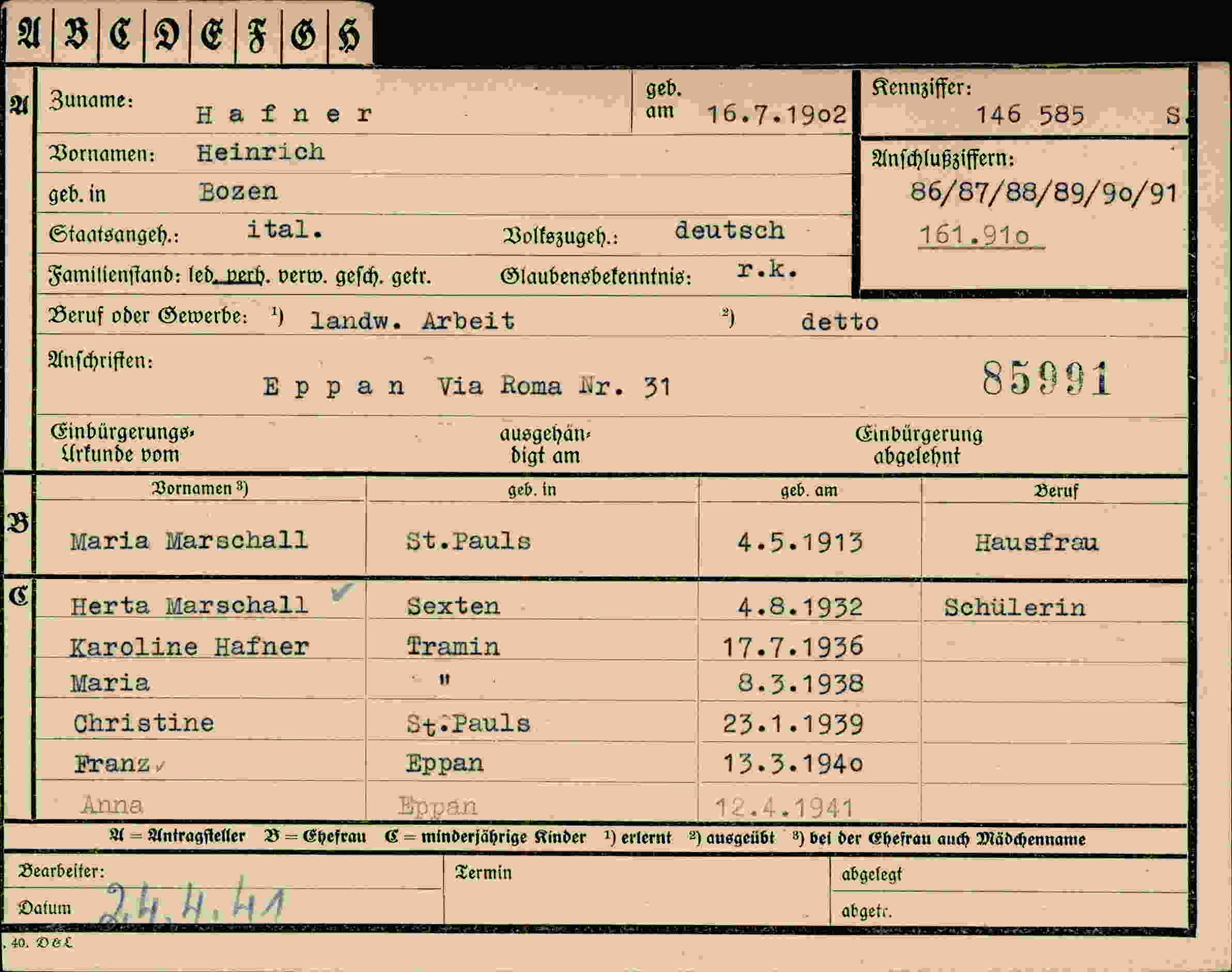The width and height of the screenshot is (1232, 972).
Task: Click the 'Einbürgerung abgelehnt' label
Action: click(919, 445)
